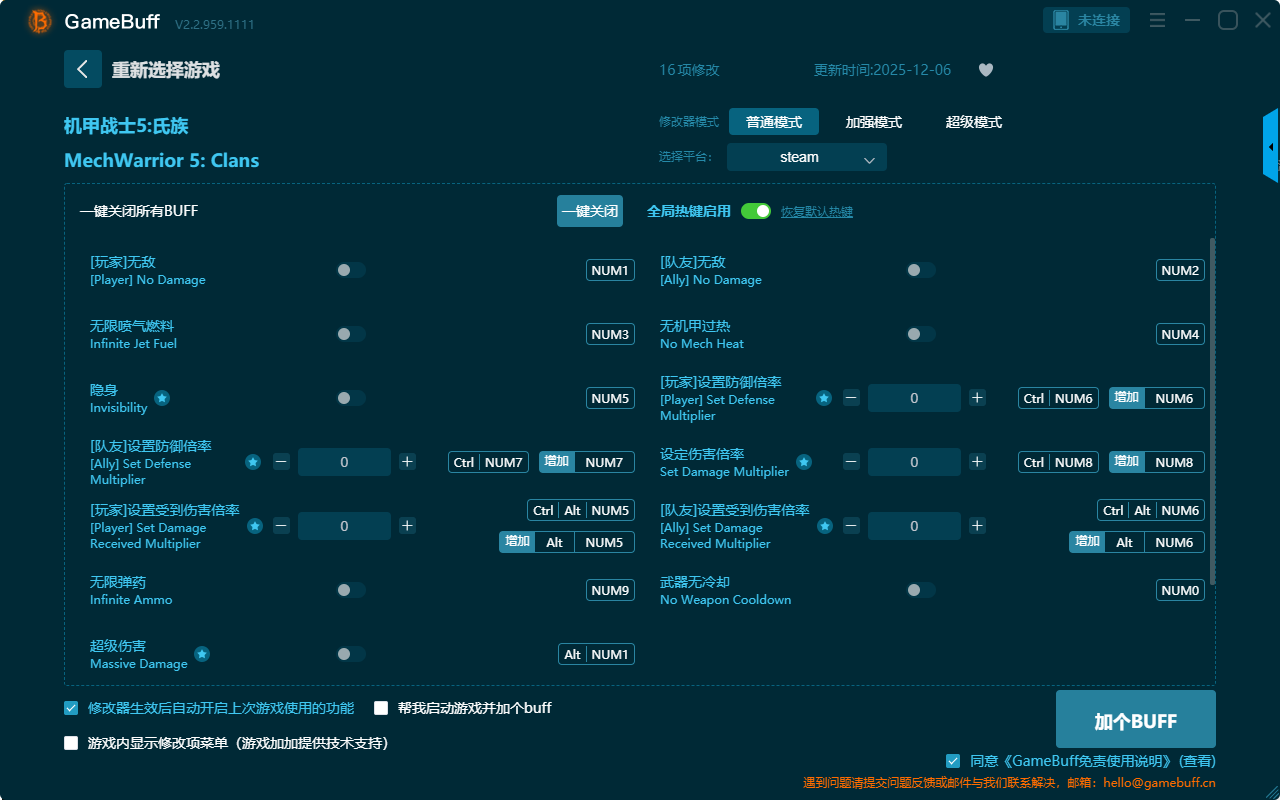The width and height of the screenshot is (1280, 800).
Task: Open the hamburger menu icon in title bar
Action: pyautogui.click(x=1157, y=20)
